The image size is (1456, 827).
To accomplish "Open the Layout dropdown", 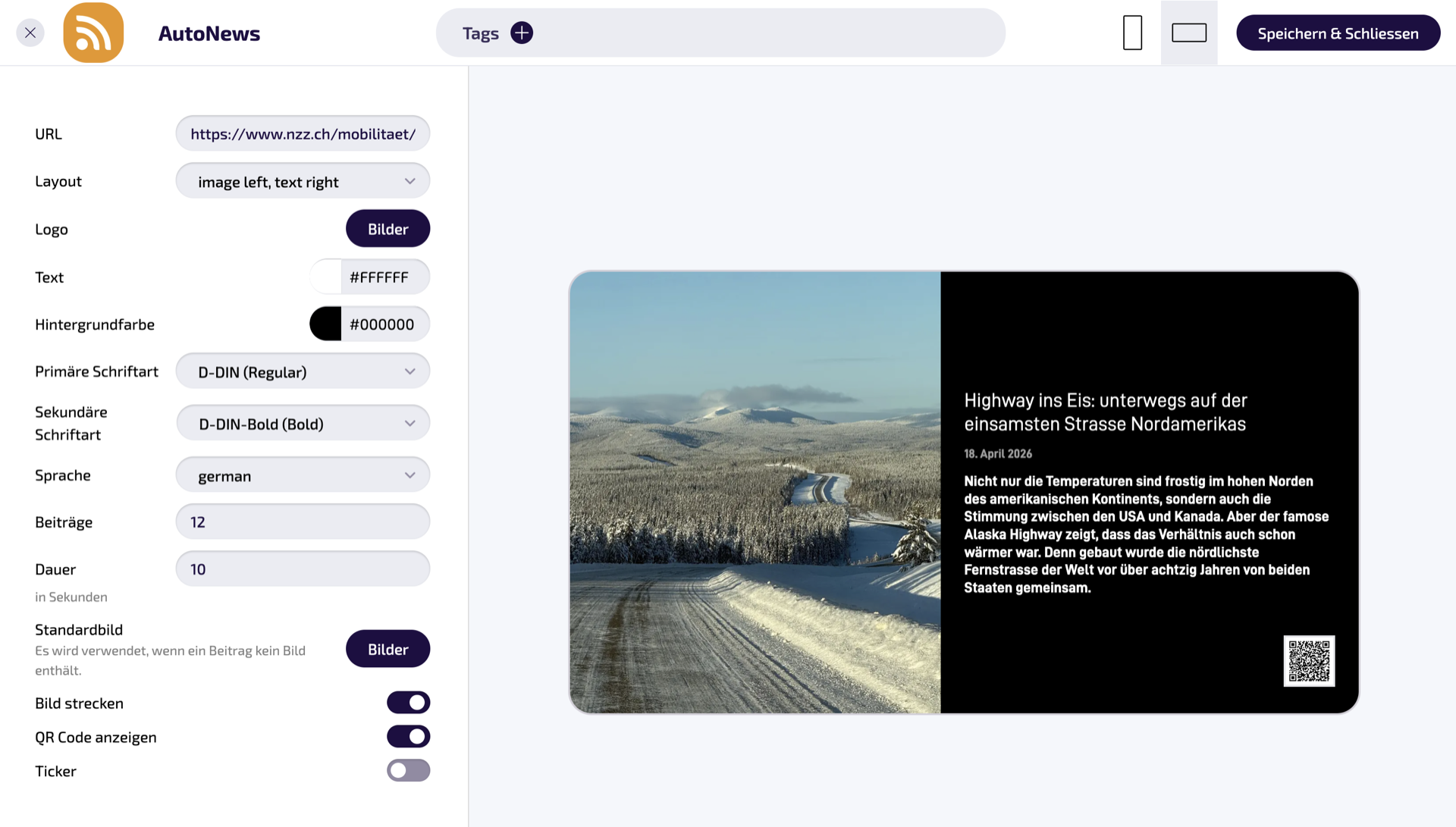I will pos(303,181).
